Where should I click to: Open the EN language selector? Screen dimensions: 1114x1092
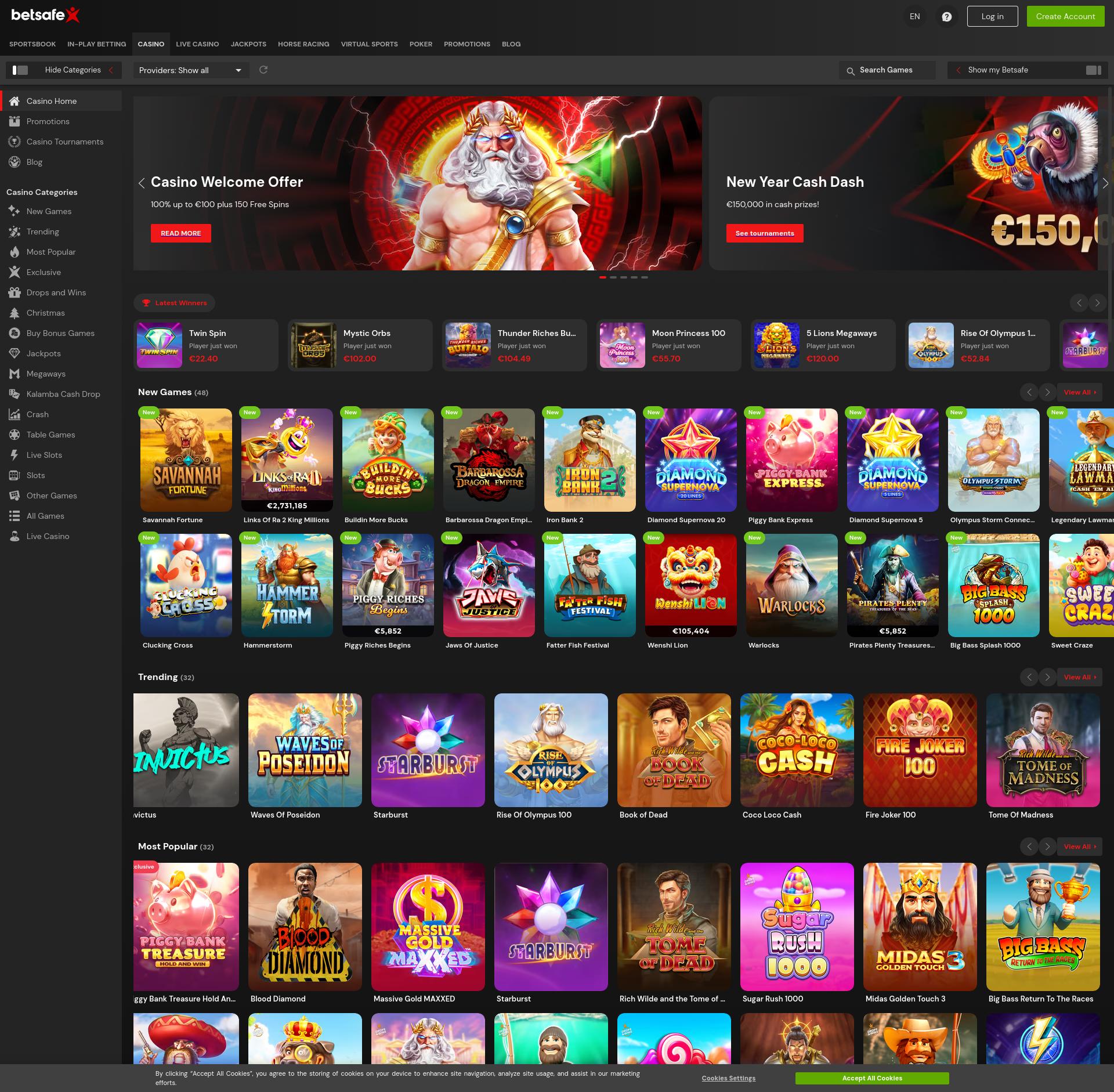tap(915, 16)
